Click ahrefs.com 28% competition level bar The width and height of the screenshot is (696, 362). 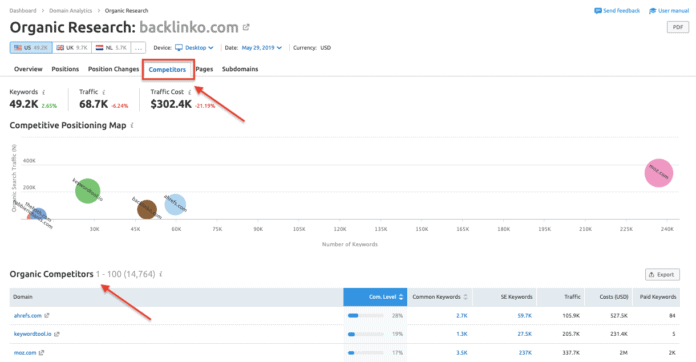click(366, 316)
